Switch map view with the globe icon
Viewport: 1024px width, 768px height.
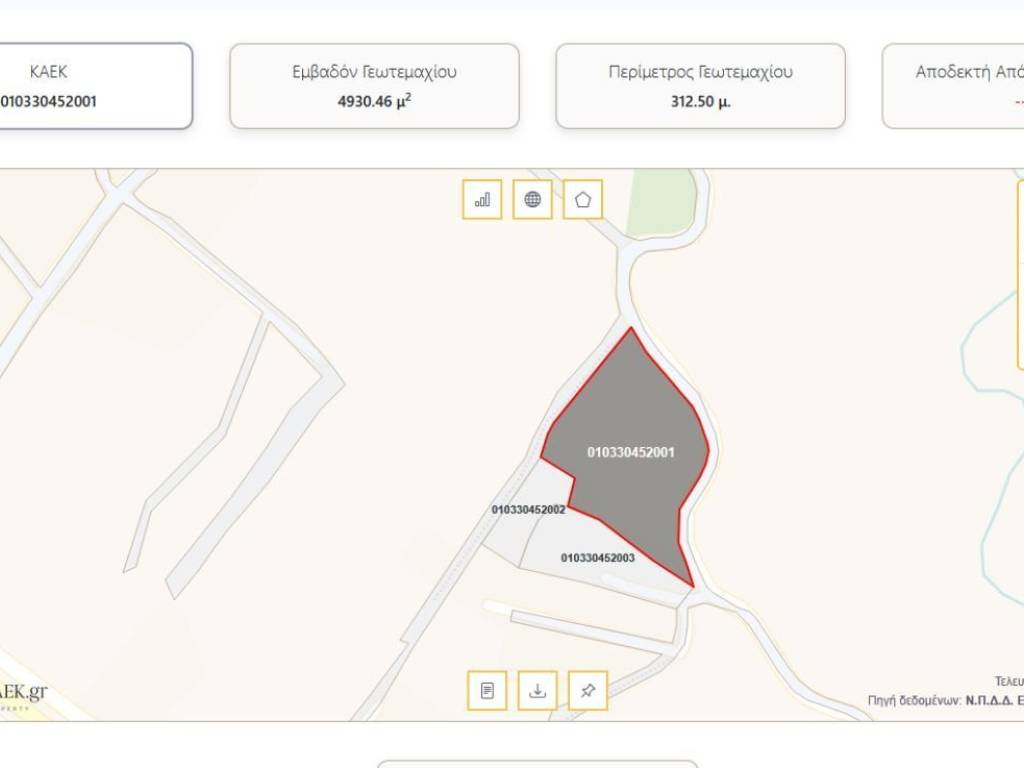pos(532,199)
